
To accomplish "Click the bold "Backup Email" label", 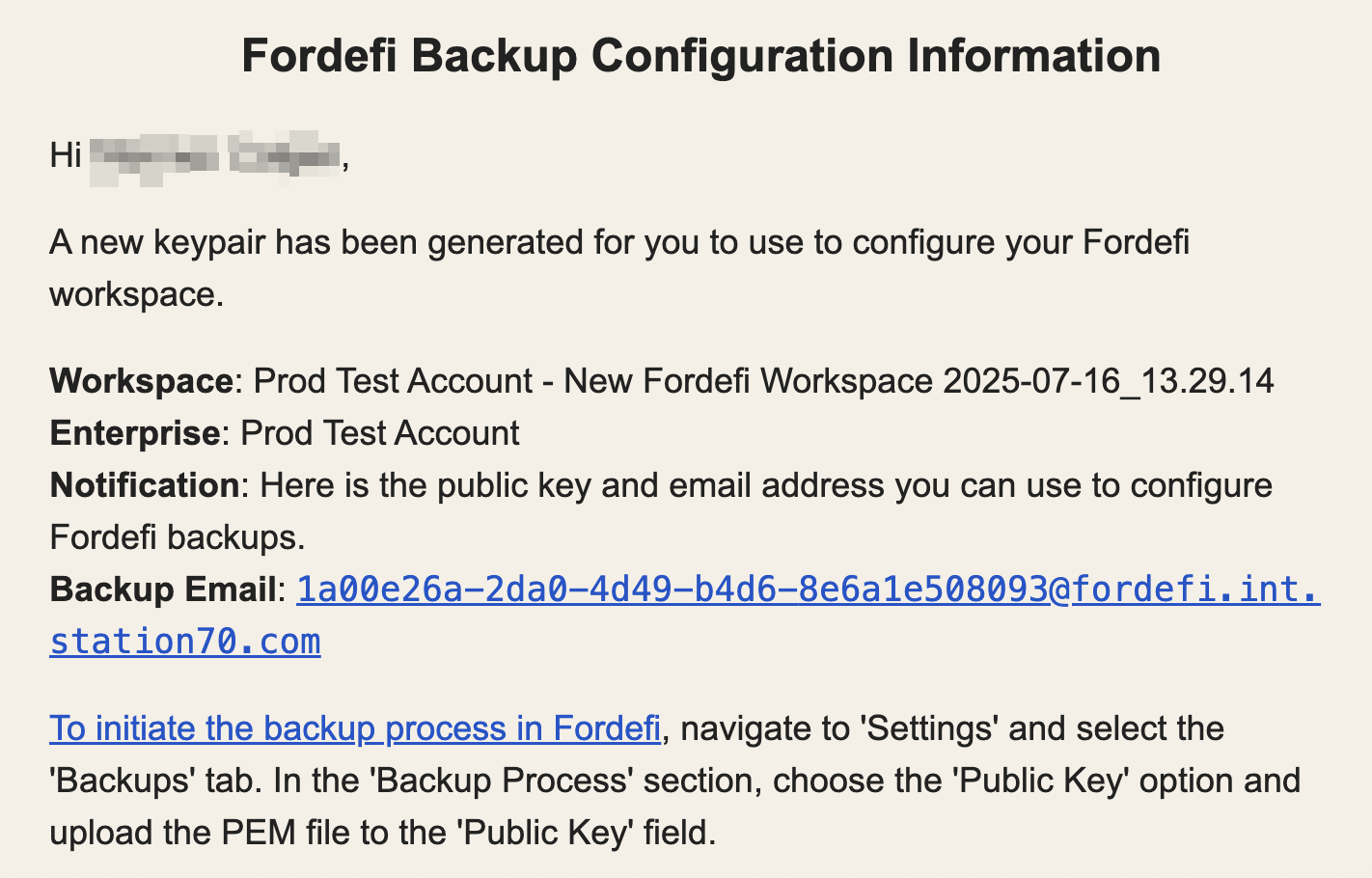I will click(x=163, y=590).
